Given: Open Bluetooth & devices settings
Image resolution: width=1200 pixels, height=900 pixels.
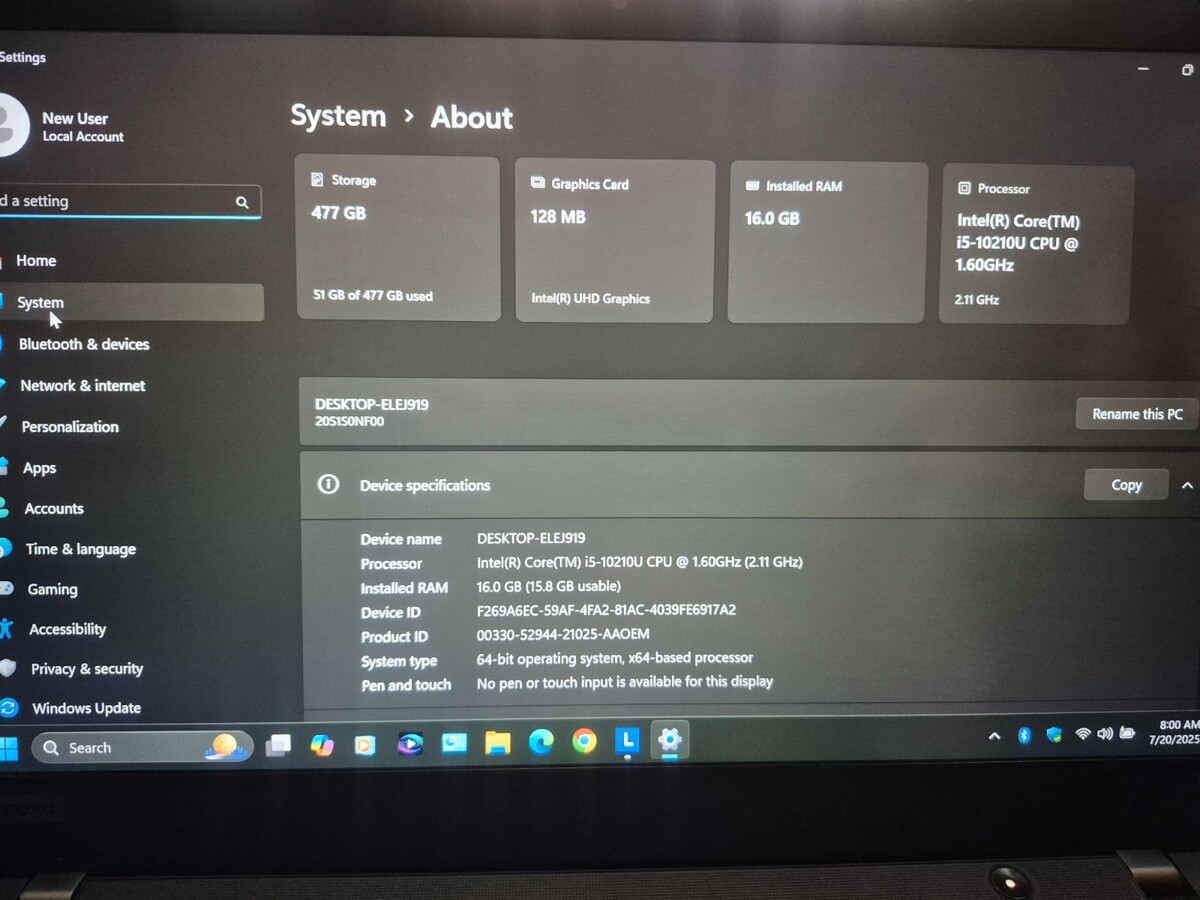Looking at the screenshot, I should pyautogui.click(x=84, y=344).
